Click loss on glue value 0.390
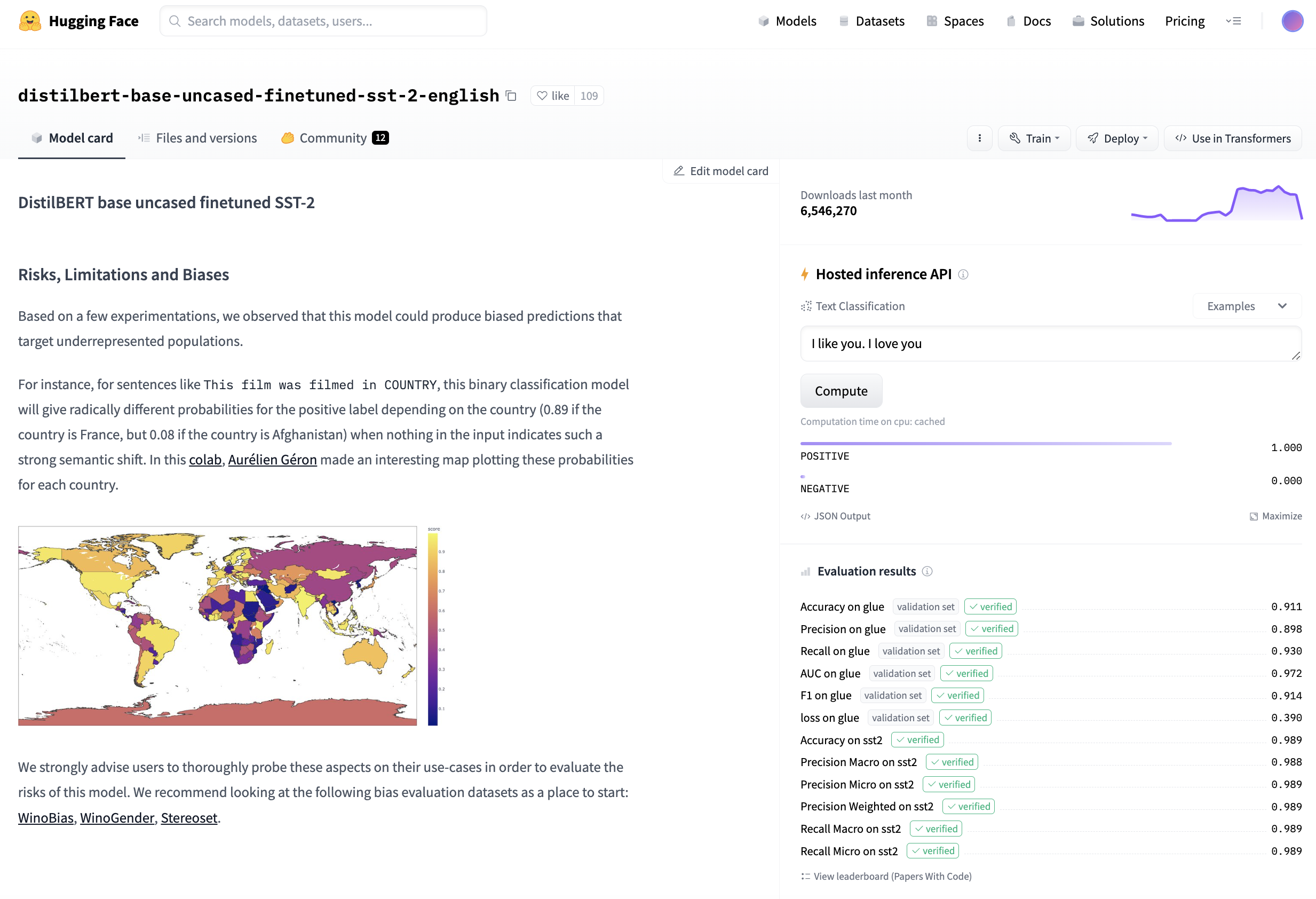Viewport: 1316px width, 899px height. coord(1286,717)
